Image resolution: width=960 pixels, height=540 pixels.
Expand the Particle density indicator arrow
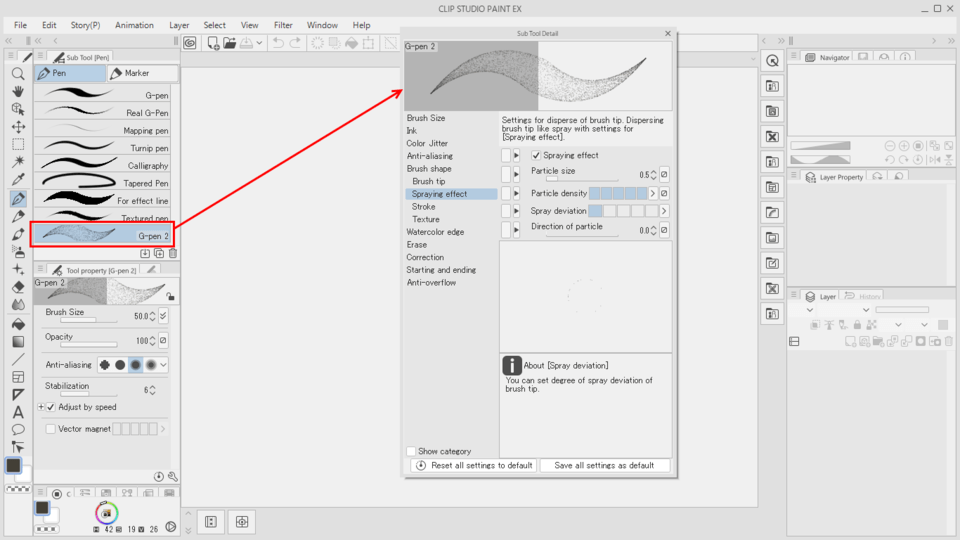[653, 193]
